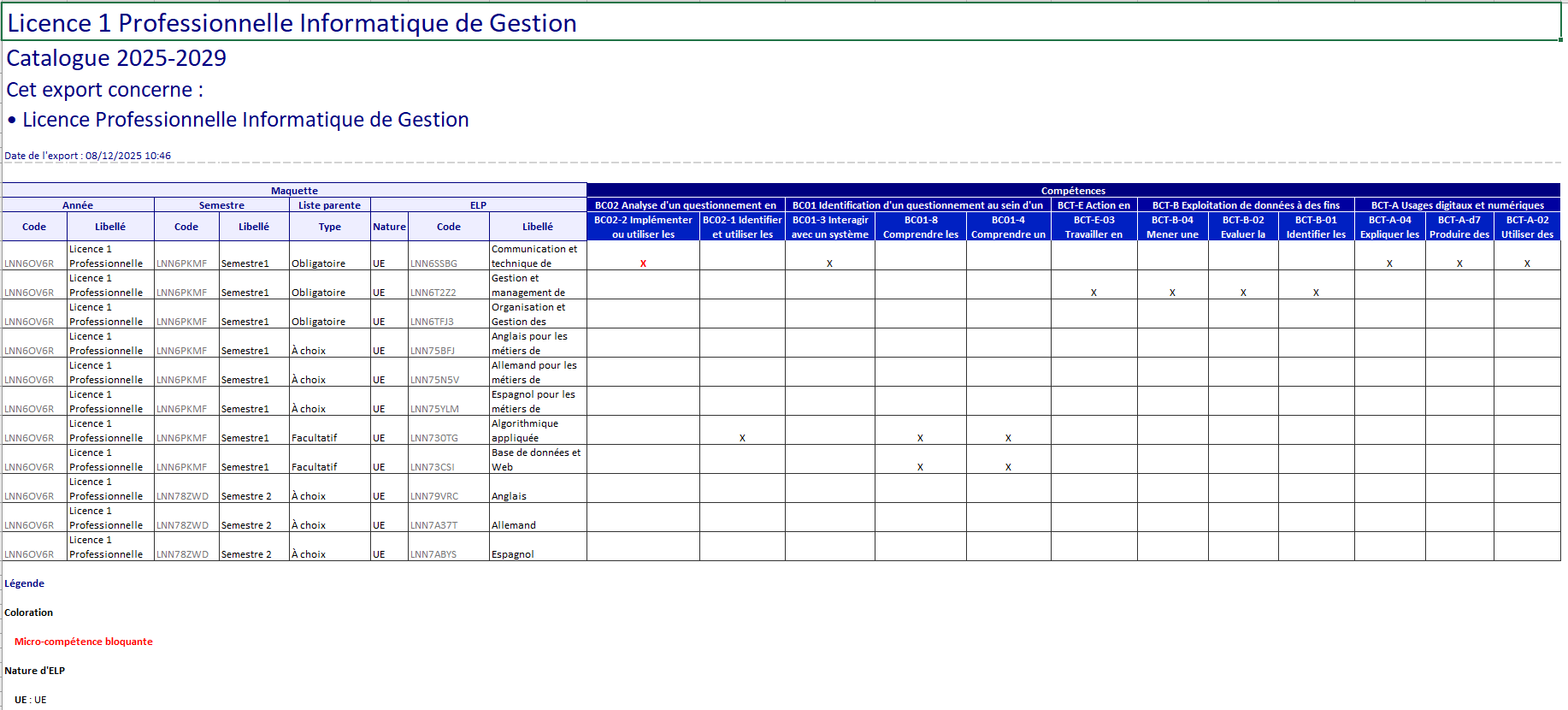Select the 'BCT-E-03 Travailler en' column header

pos(1093,227)
